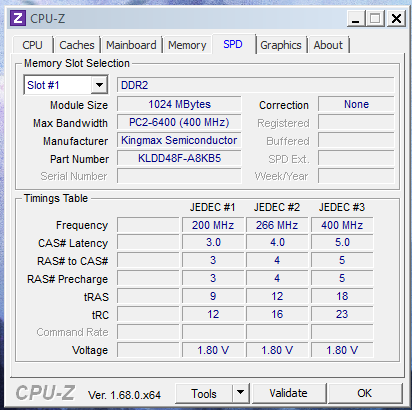Click the Tools button
This screenshot has height=410, width=412.
pos(204,393)
